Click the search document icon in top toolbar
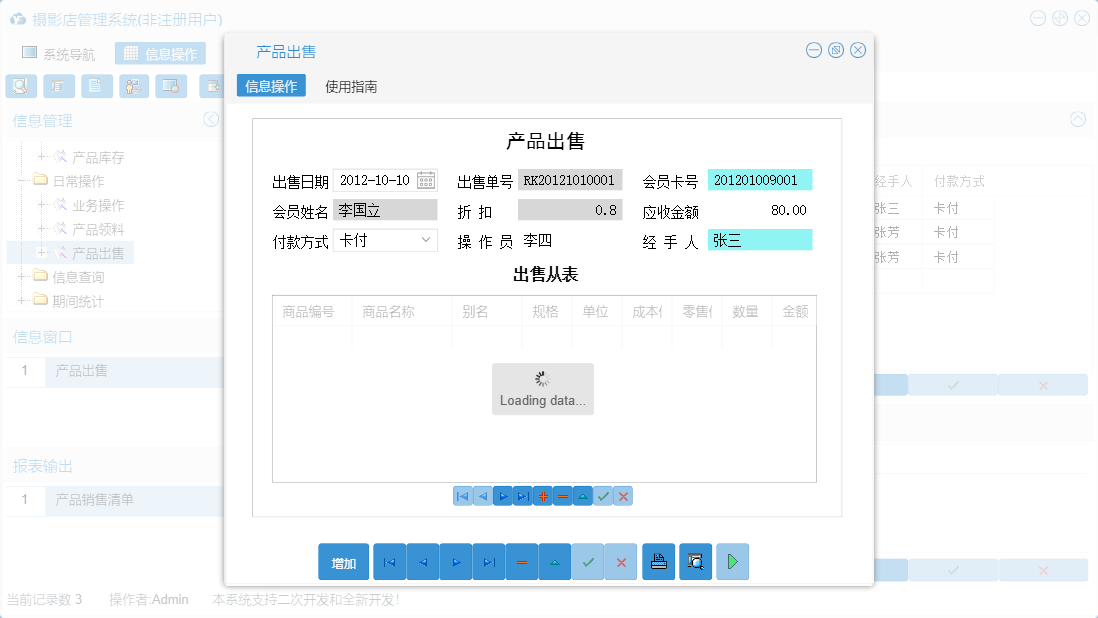 pyautogui.click(x=20, y=86)
